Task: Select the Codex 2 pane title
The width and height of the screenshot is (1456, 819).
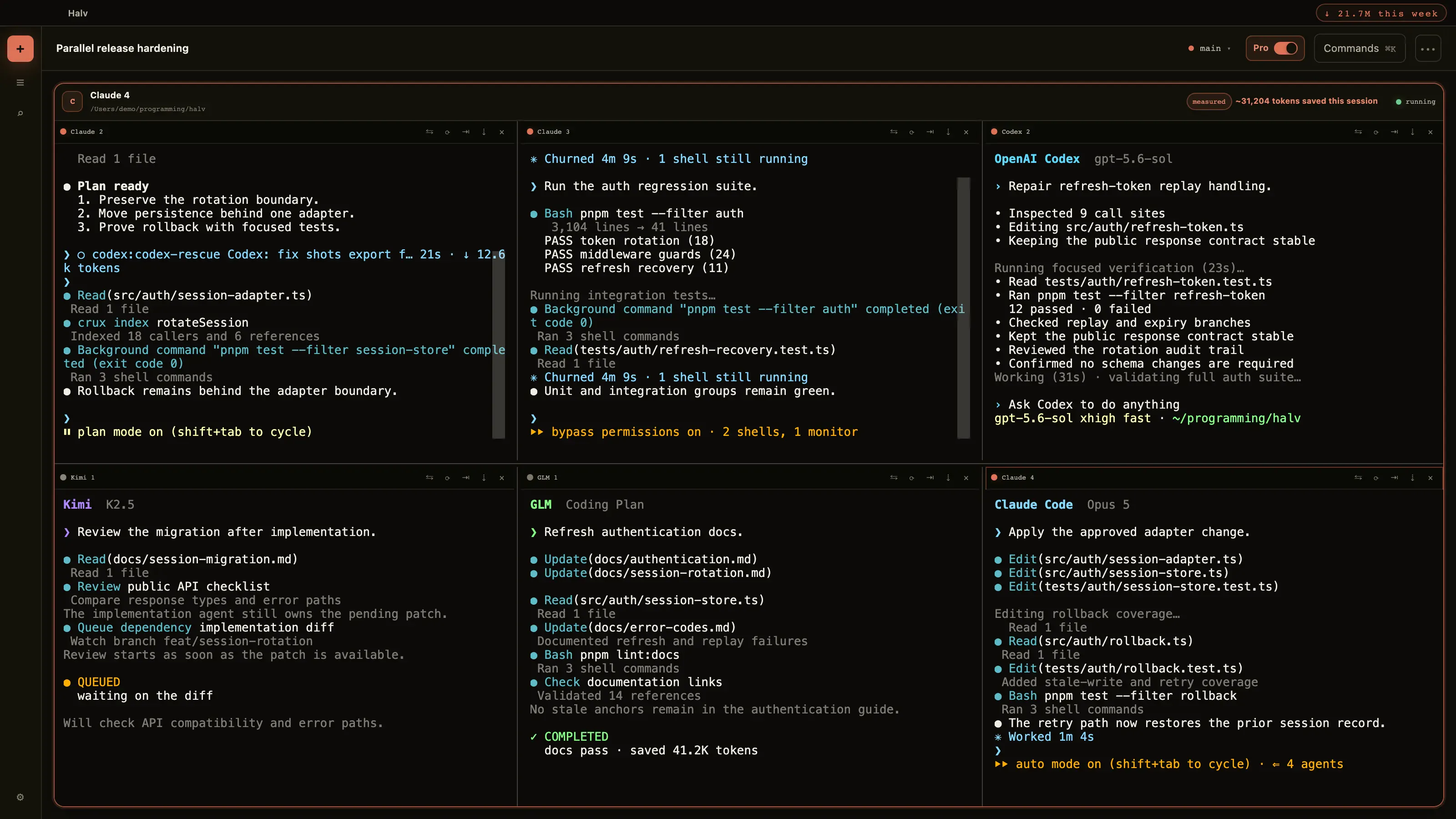Action: pos(1016,131)
